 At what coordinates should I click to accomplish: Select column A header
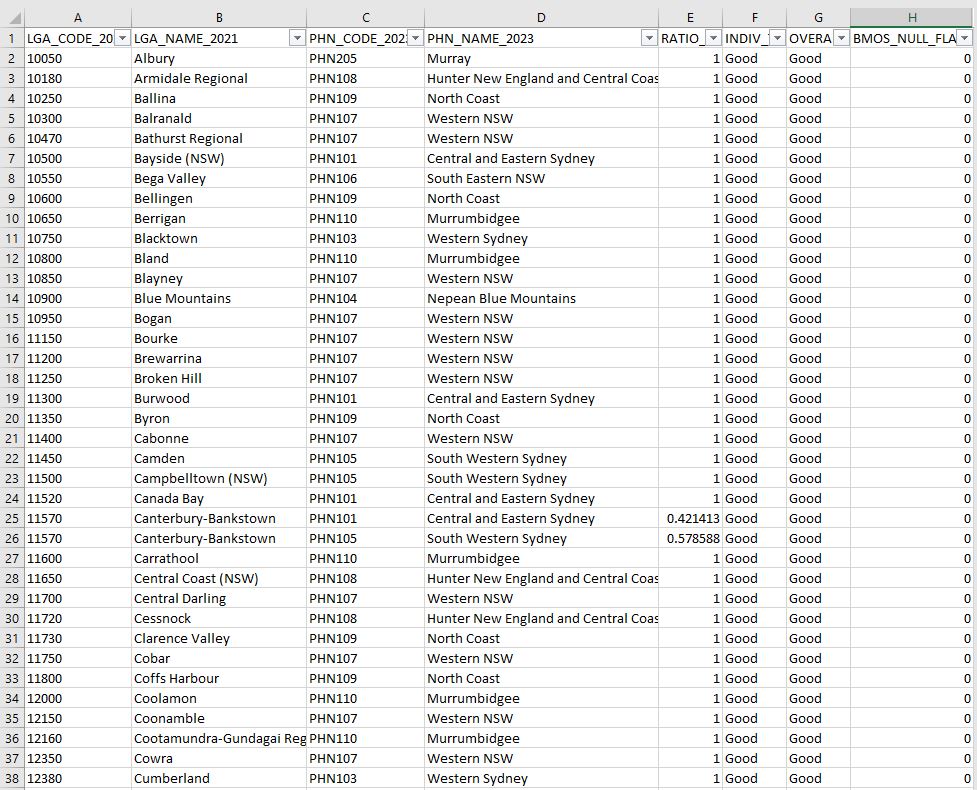tap(78, 17)
